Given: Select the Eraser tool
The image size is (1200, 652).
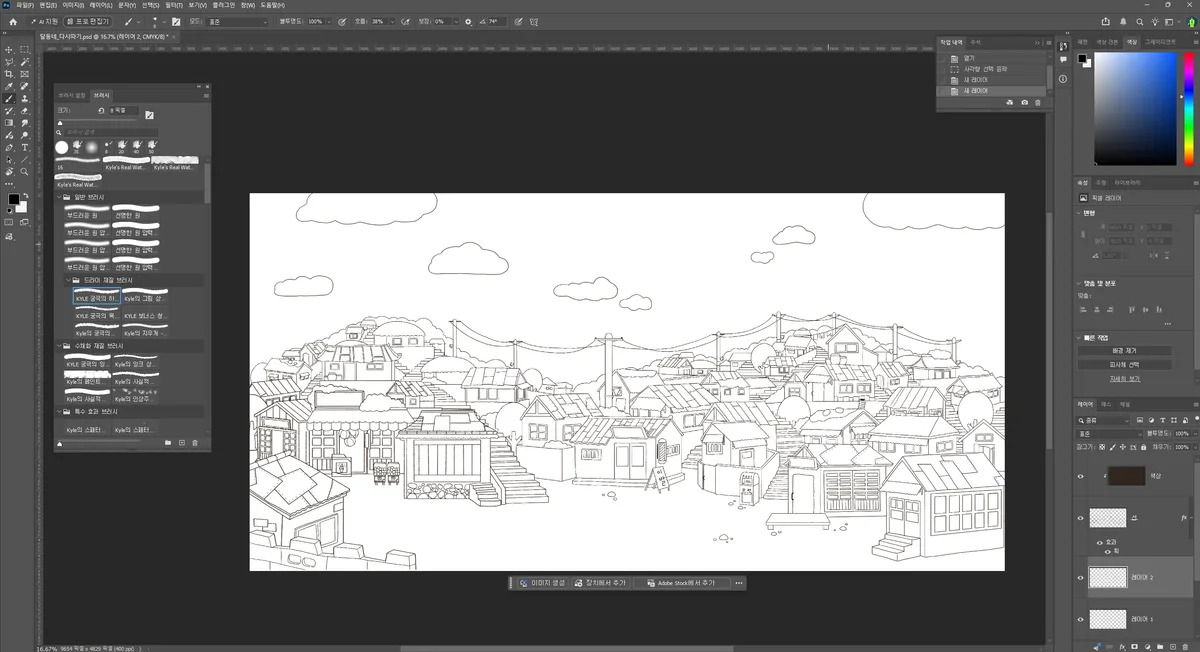Looking at the screenshot, I should click(x=25, y=110).
